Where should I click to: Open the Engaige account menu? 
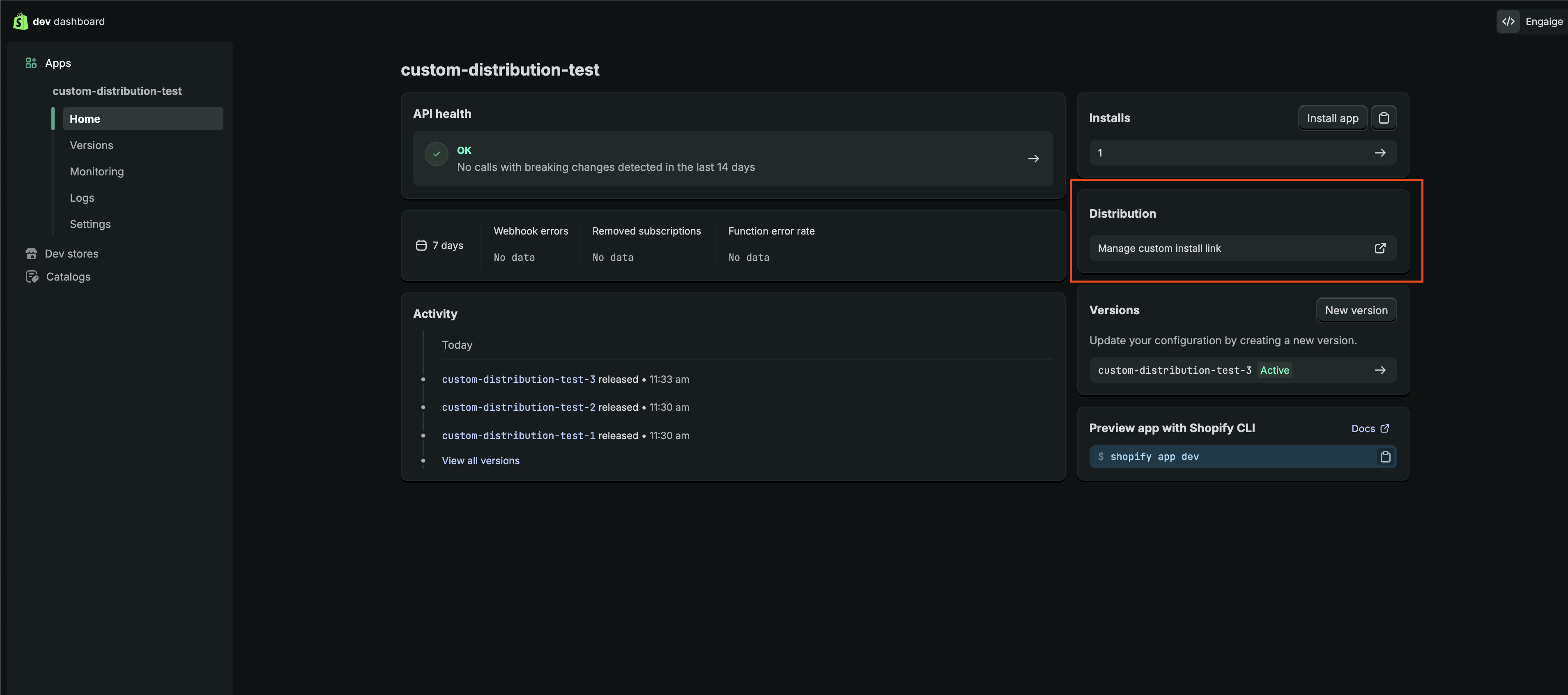(x=1544, y=21)
